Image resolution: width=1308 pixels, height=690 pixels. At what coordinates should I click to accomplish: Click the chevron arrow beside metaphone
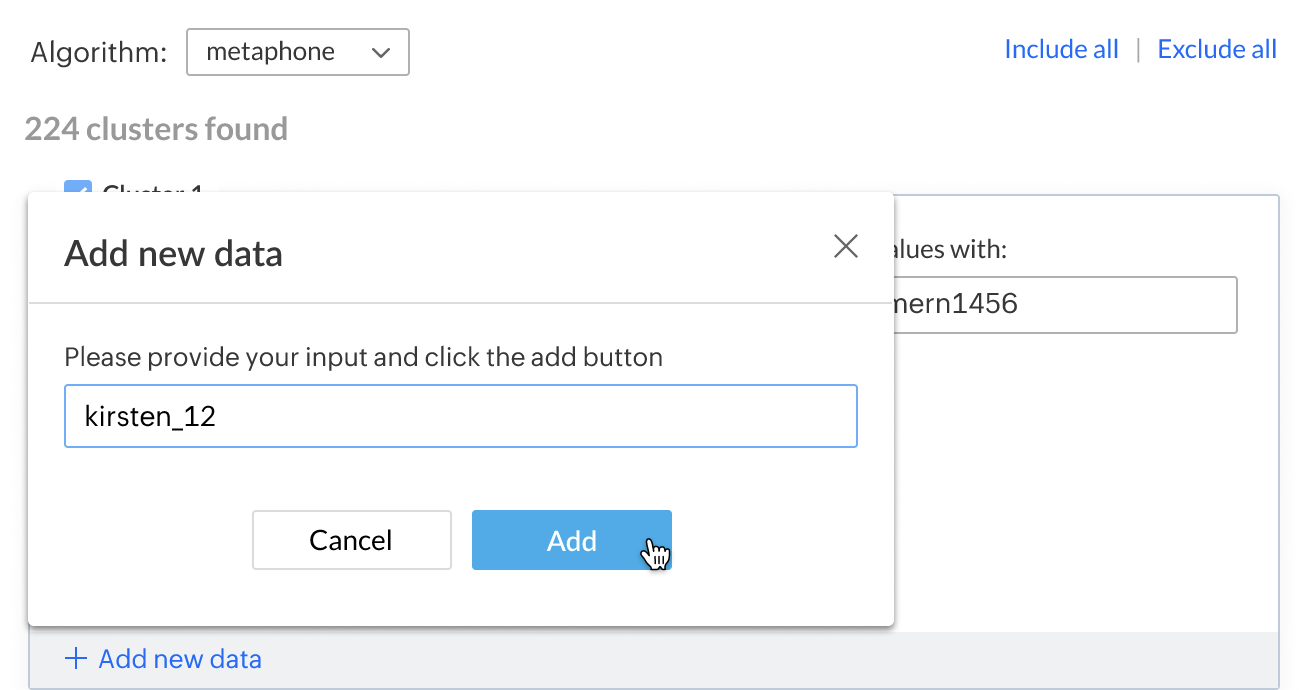[380, 54]
